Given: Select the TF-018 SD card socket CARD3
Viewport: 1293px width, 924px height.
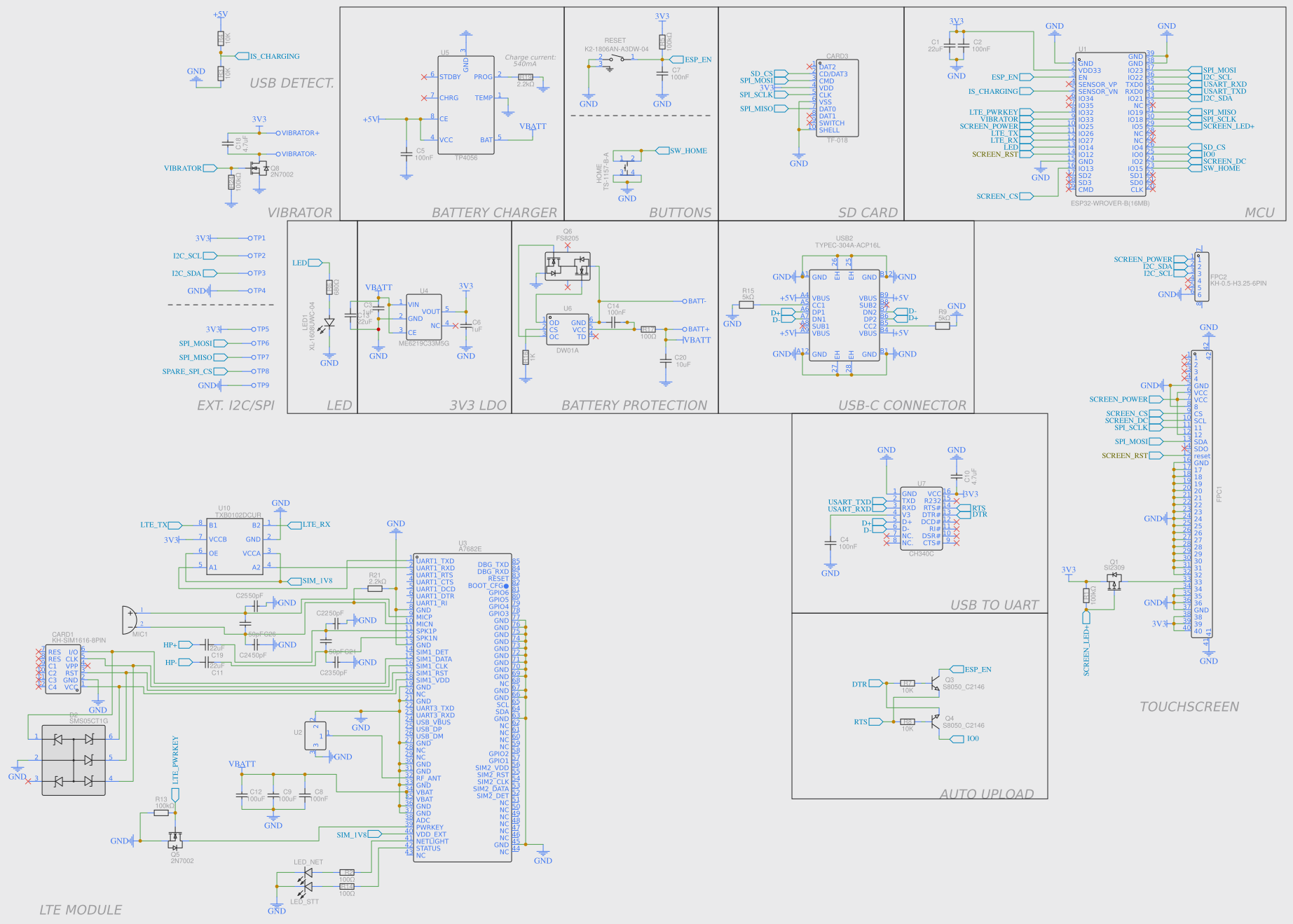Looking at the screenshot, I should (x=837, y=98).
